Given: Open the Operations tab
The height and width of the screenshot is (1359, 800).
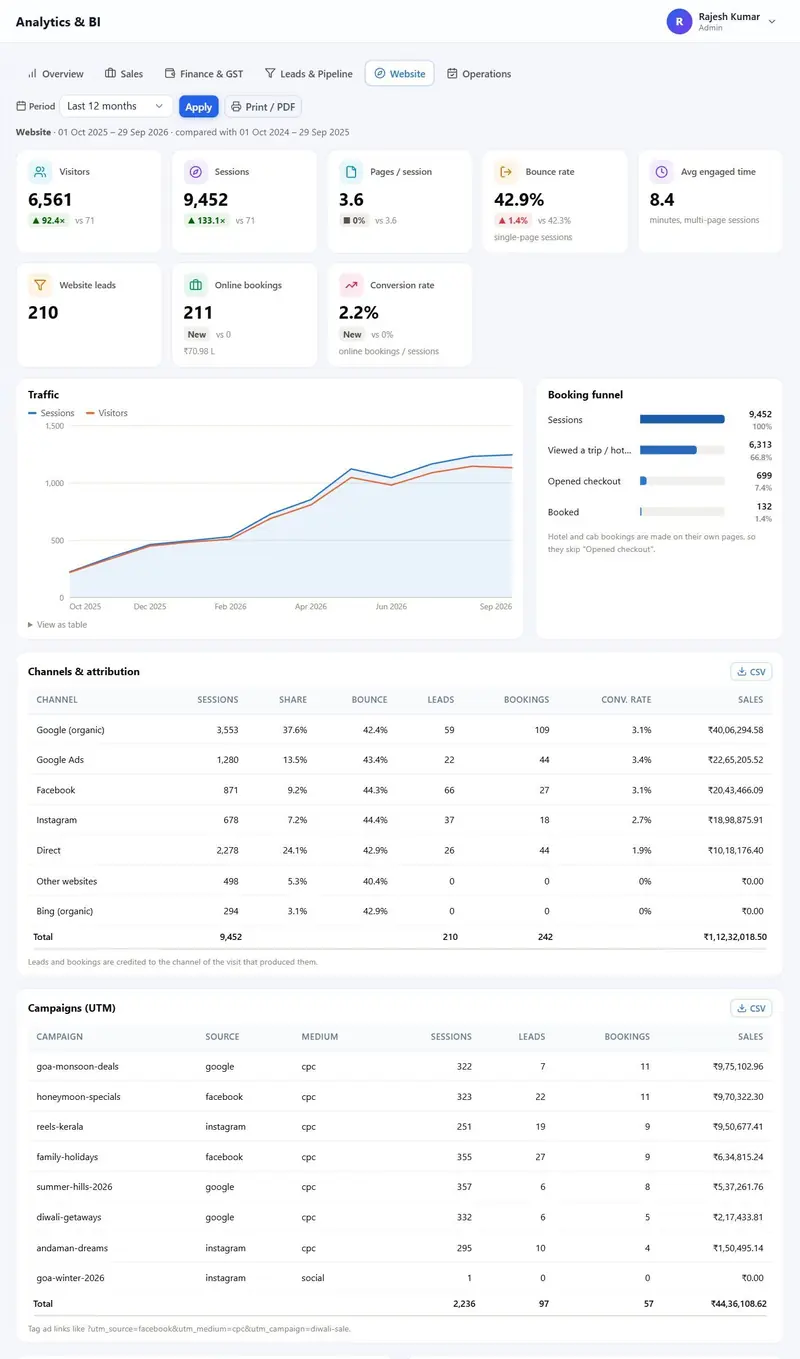Looking at the screenshot, I should point(479,74).
